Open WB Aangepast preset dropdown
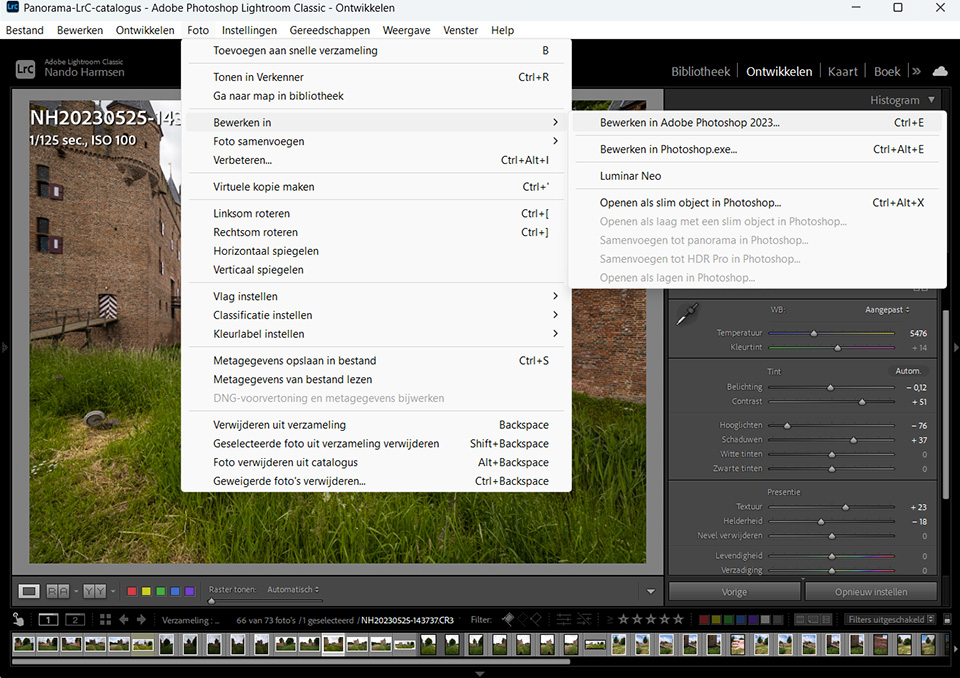960x678 pixels. [x=887, y=310]
